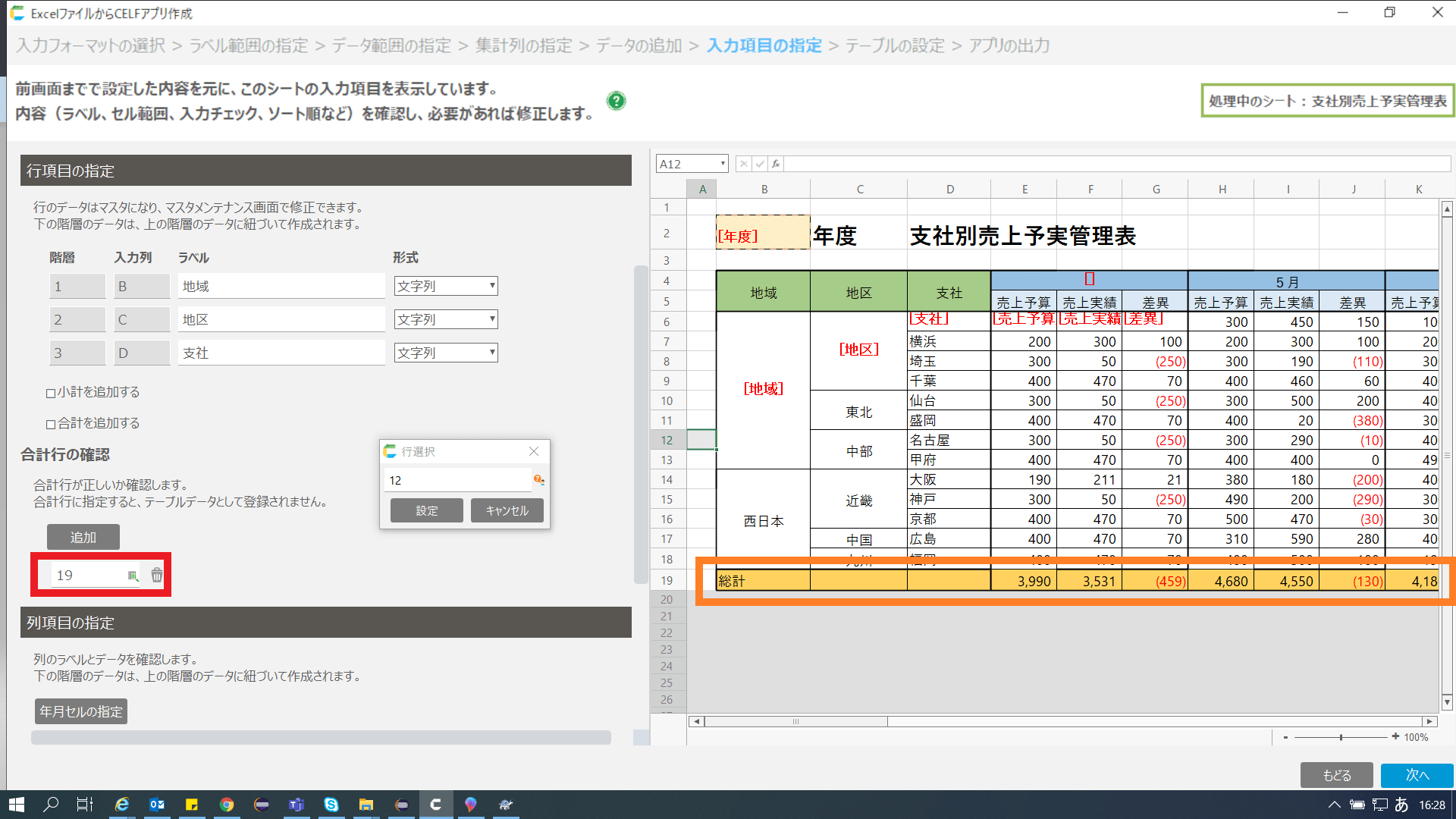Go to データ範囲の指定 breadcrumb step
Viewport: 1456px width, 819px height.
(391, 45)
